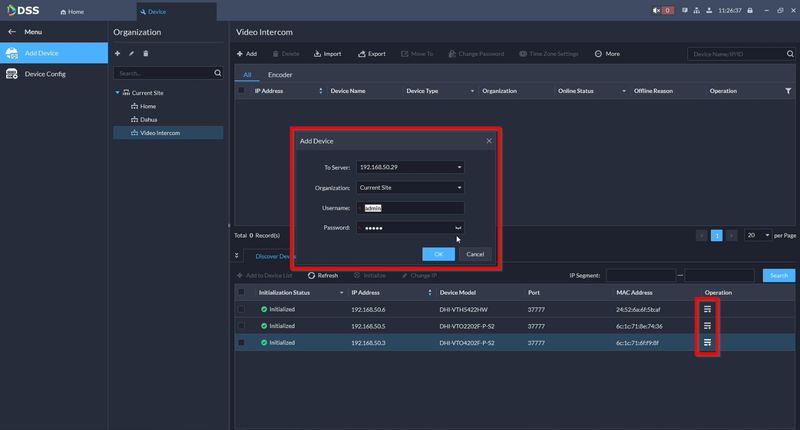Click the plus icon to add an organization
This screenshot has height=430, width=800.
pos(118,53)
